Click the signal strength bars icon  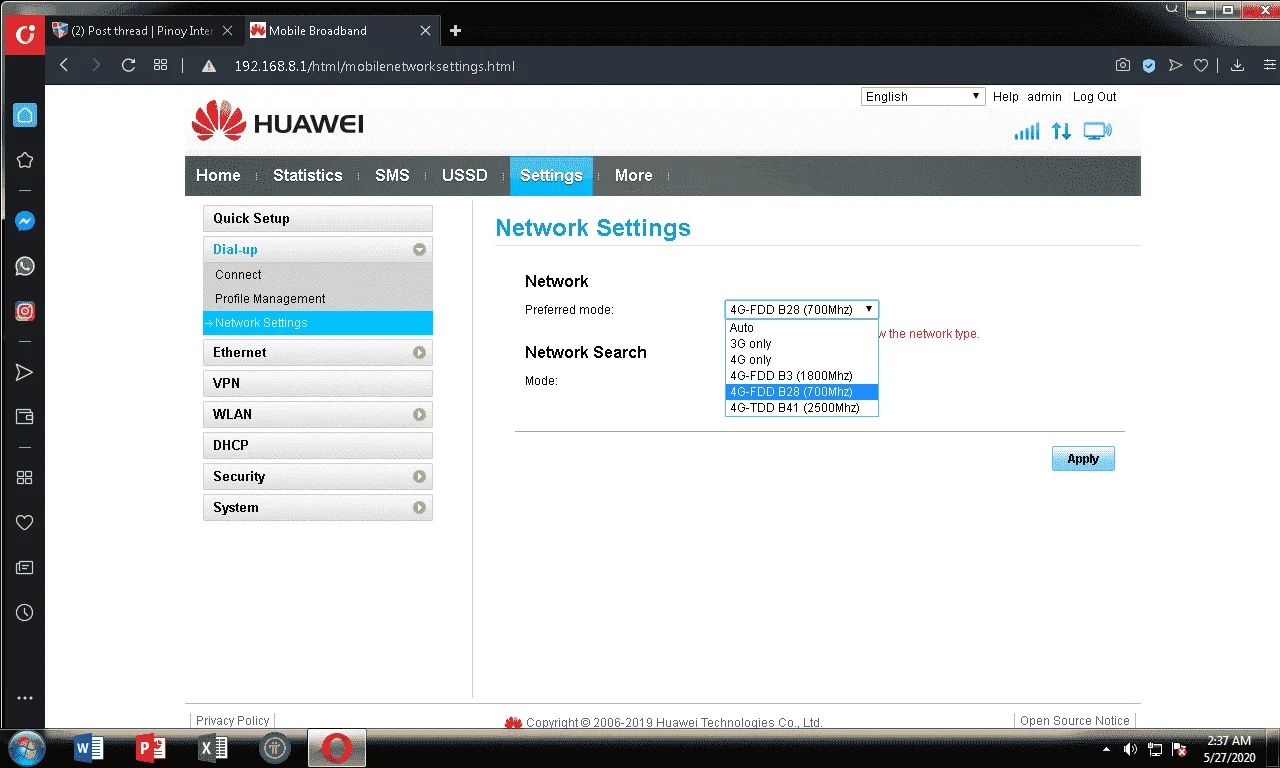point(1027,131)
